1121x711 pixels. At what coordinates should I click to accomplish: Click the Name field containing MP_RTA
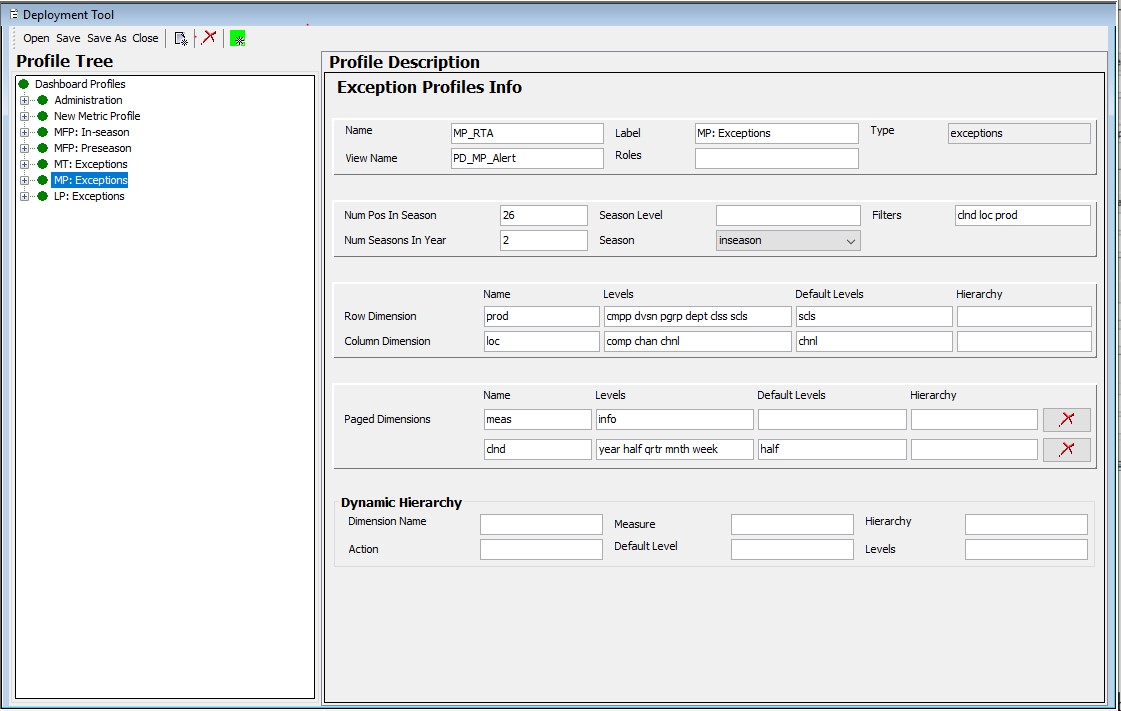(x=527, y=134)
